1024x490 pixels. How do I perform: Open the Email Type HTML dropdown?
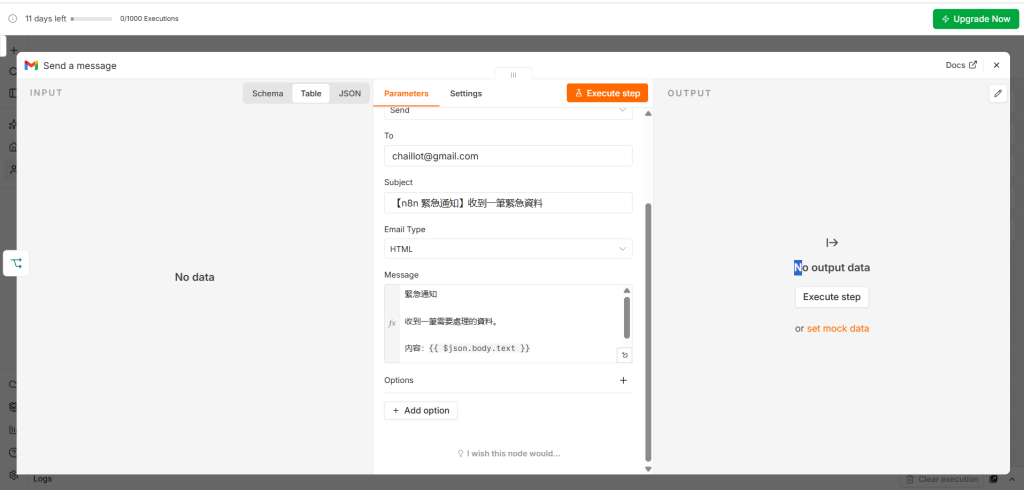point(508,249)
